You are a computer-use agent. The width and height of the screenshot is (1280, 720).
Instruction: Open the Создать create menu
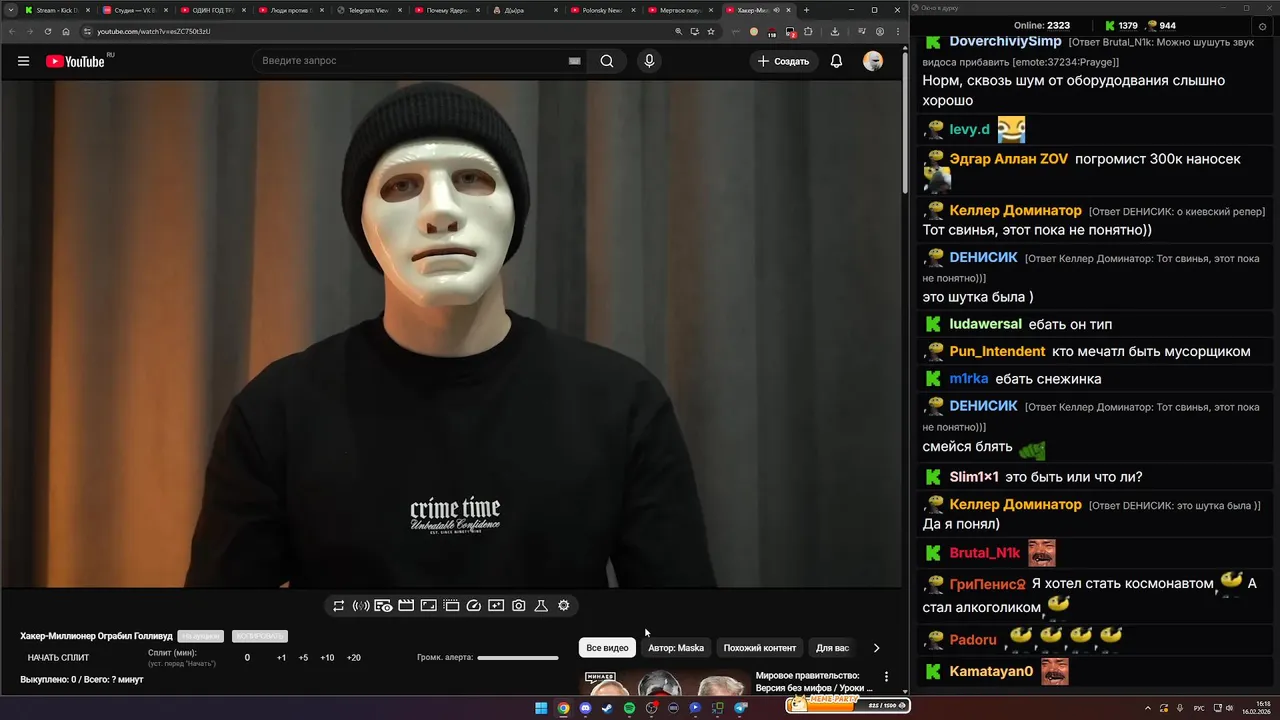coord(783,61)
